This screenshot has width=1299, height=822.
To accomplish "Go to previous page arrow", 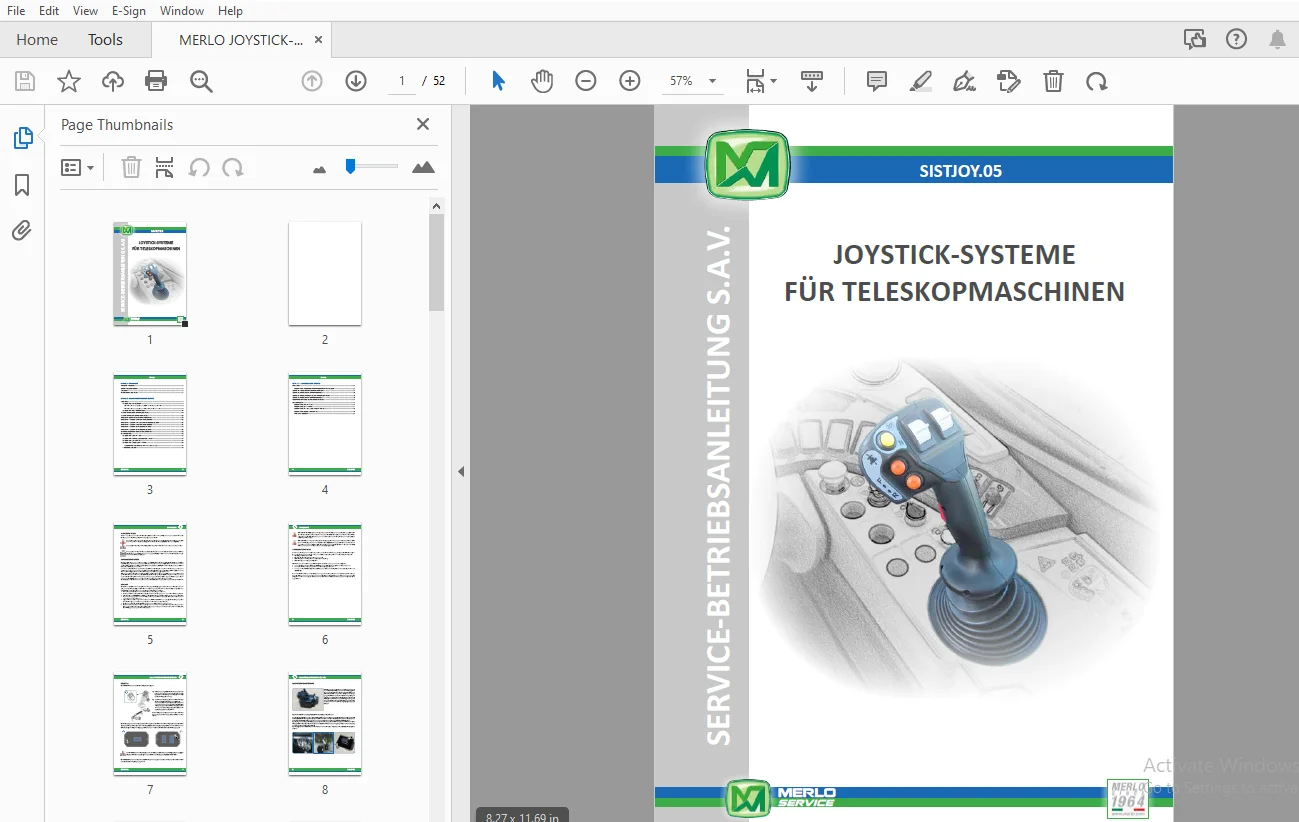I will pos(312,82).
